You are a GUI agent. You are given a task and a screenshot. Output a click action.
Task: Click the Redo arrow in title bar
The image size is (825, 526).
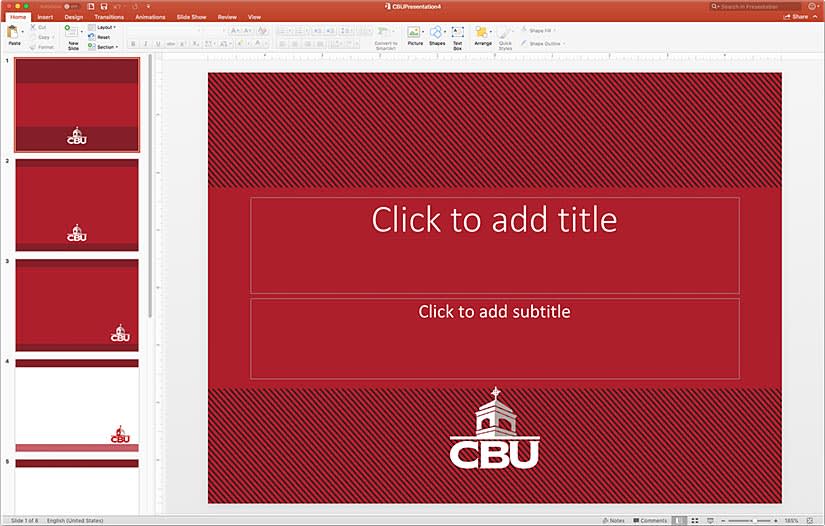coord(134,6)
